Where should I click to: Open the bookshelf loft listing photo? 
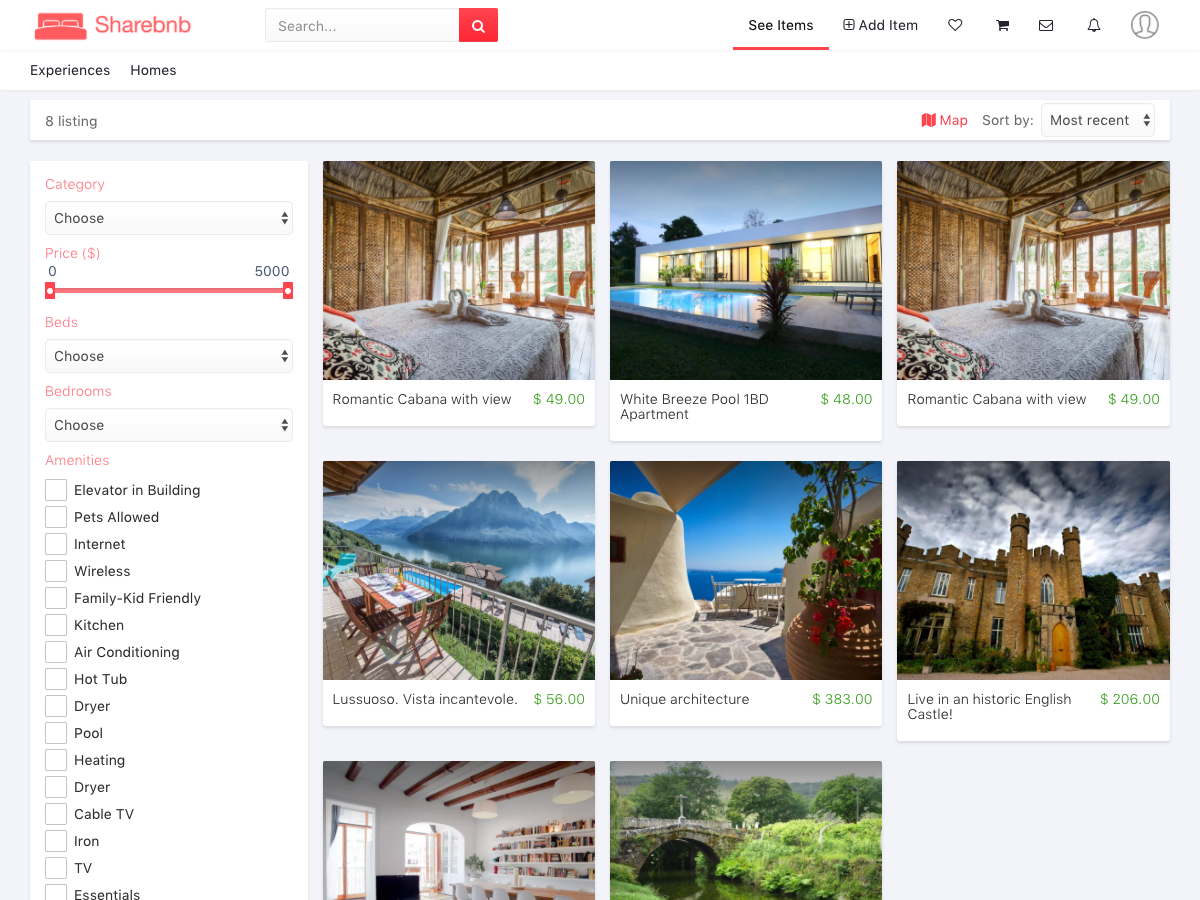click(459, 830)
